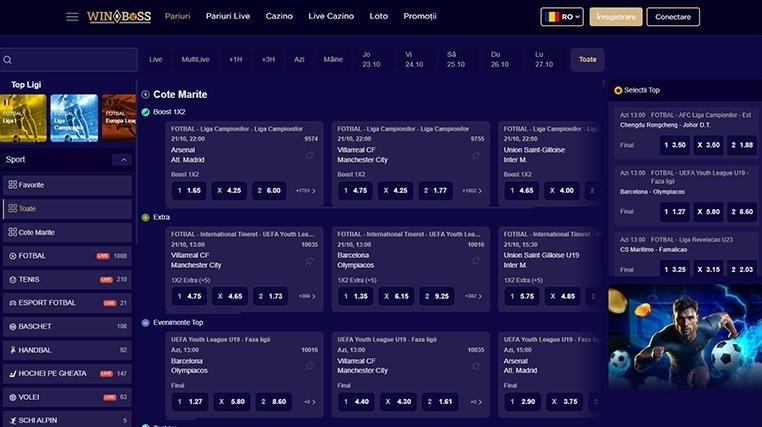762x427 pixels.
Task: Expand markets for Villarreal Evenimente Top match
Action: point(476,402)
